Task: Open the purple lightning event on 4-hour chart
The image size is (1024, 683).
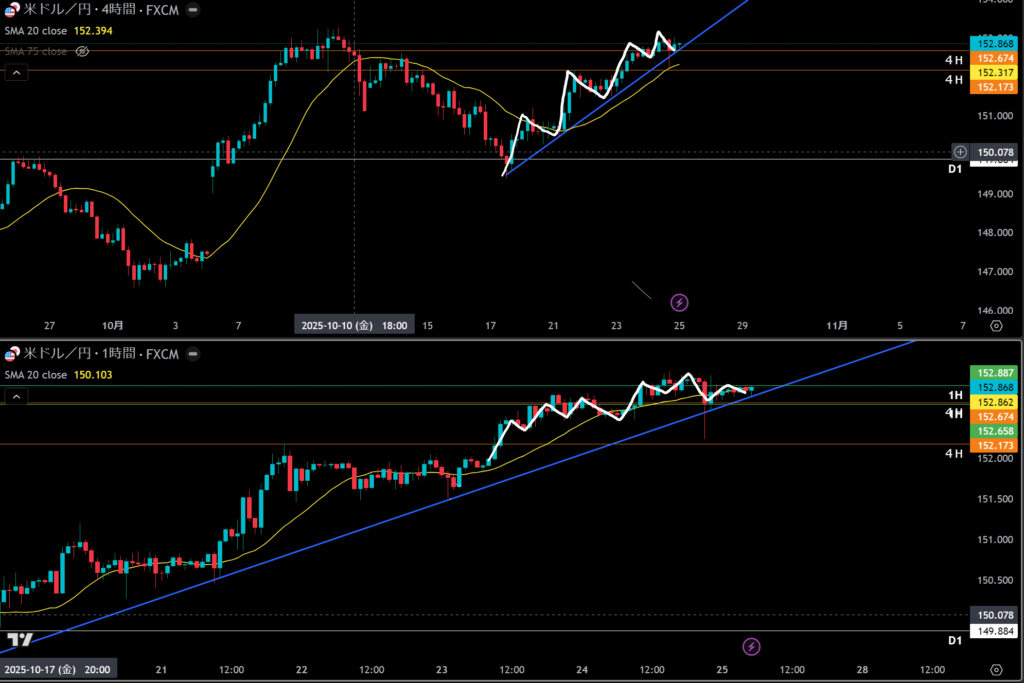Action: pyautogui.click(x=679, y=301)
